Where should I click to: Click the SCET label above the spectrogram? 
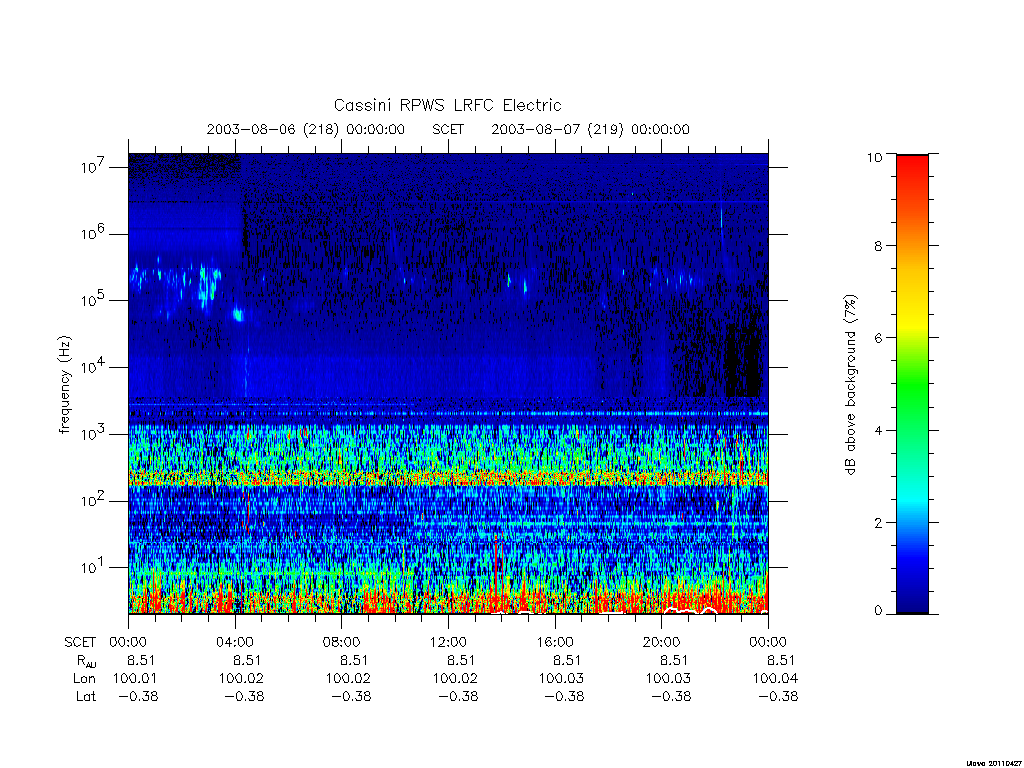(x=448, y=129)
